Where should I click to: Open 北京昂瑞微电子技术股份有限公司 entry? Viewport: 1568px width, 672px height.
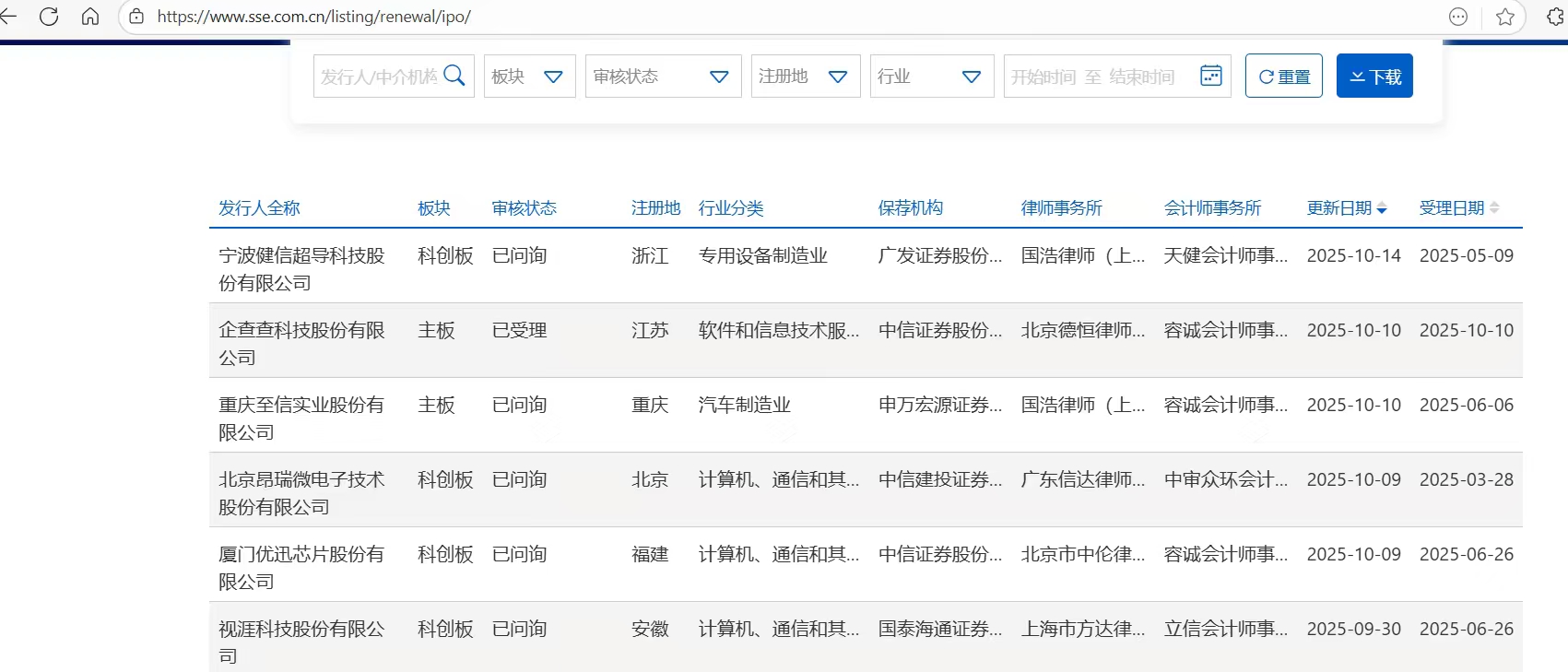coord(301,493)
